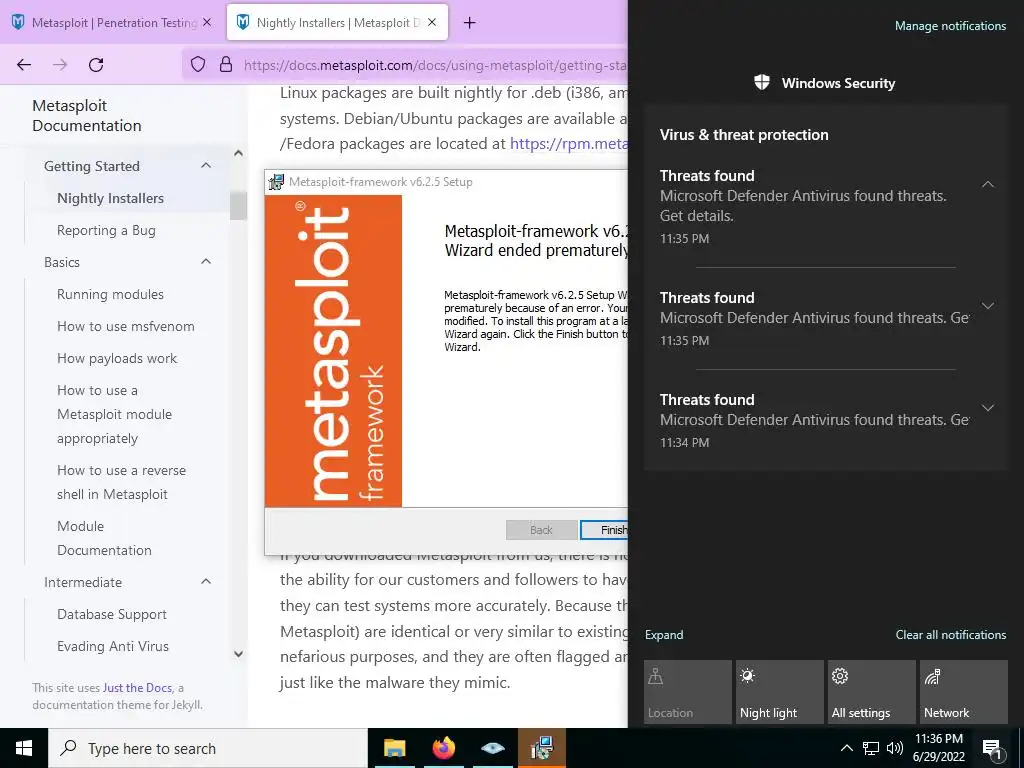The height and width of the screenshot is (768, 1024).
Task: Click the browser forward arrow
Action: (x=60, y=65)
